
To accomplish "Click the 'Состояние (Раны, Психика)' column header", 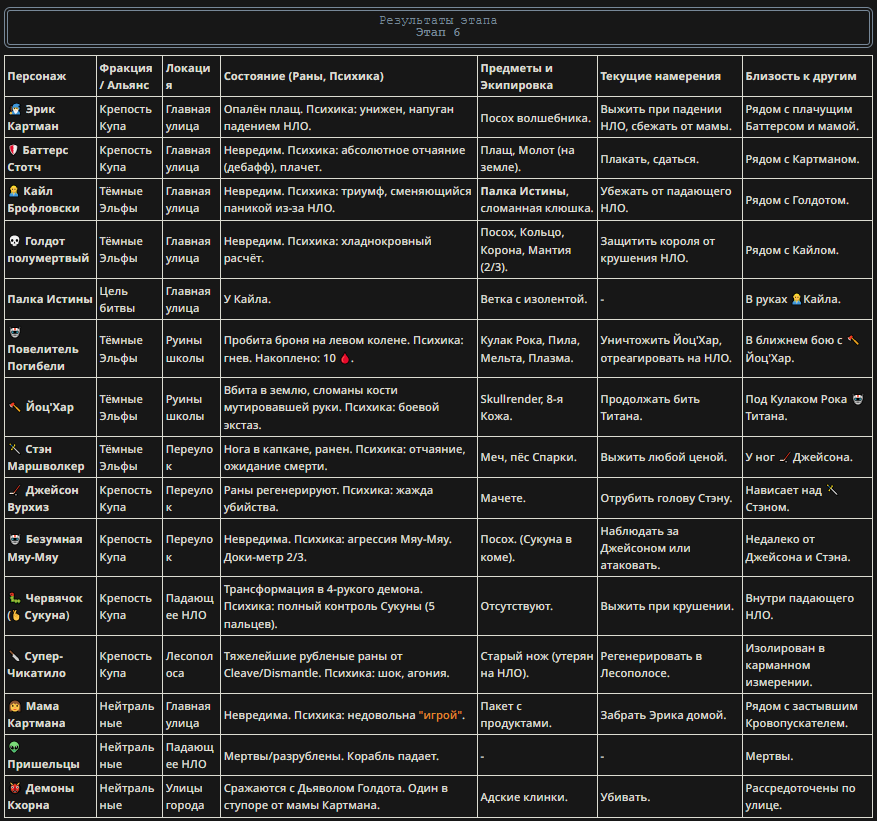I will pyautogui.click(x=349, y=76).
